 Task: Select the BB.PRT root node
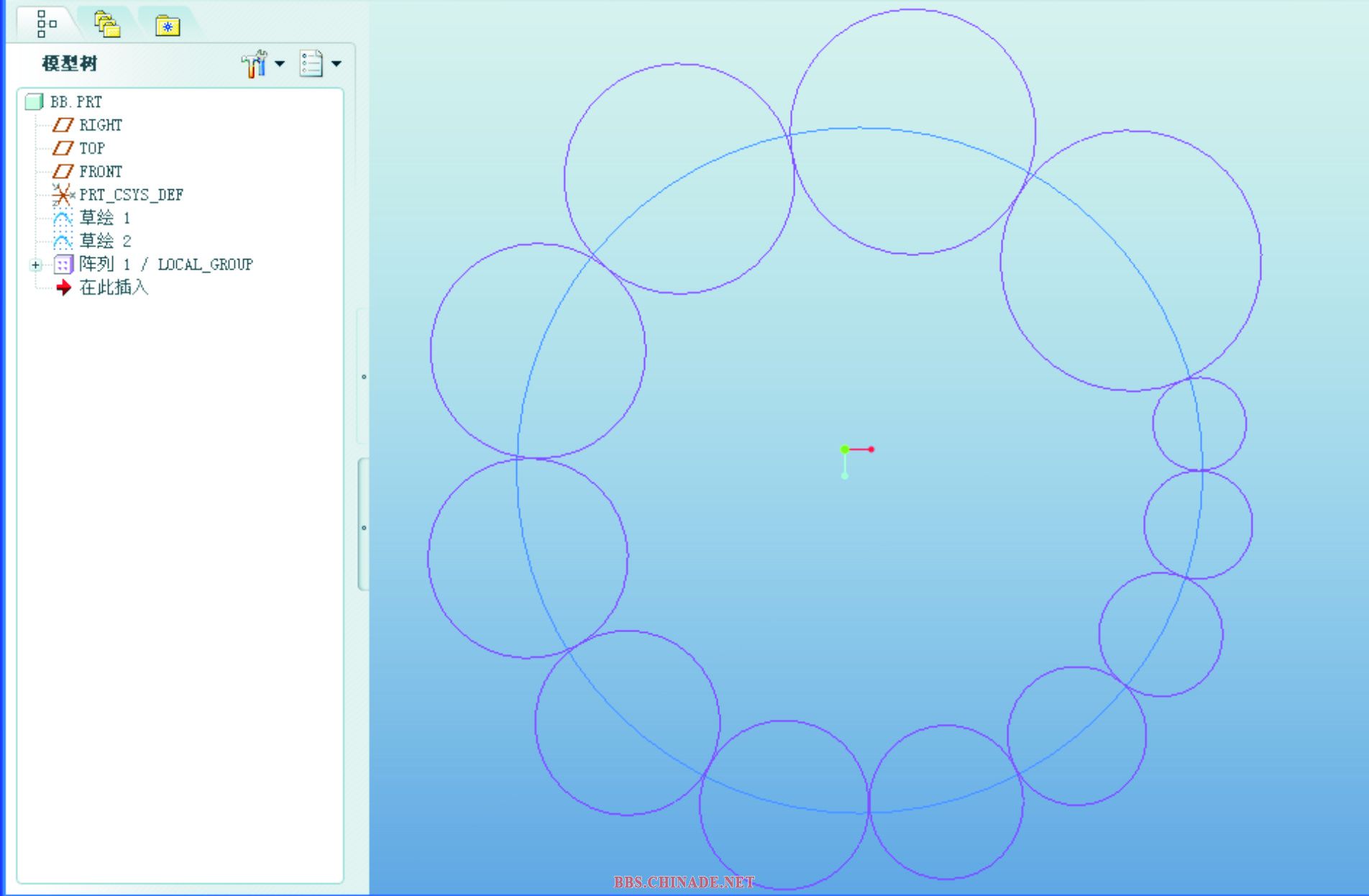(x=76, y=101)
